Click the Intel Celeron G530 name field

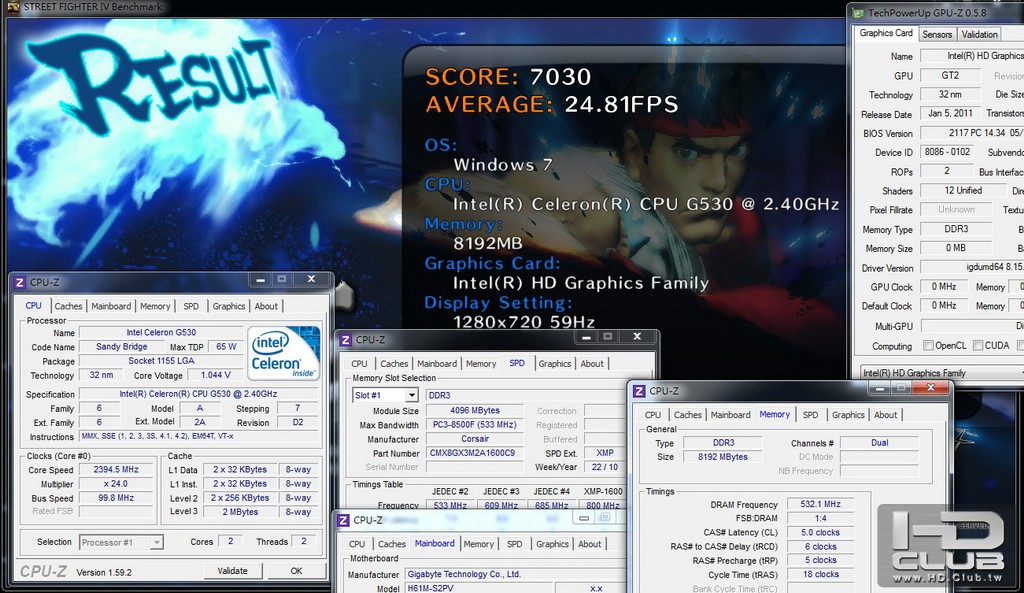161,332
